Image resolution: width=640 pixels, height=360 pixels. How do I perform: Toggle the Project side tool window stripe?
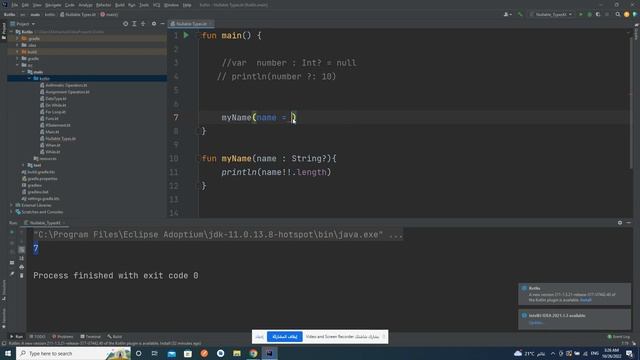[3, 31]
